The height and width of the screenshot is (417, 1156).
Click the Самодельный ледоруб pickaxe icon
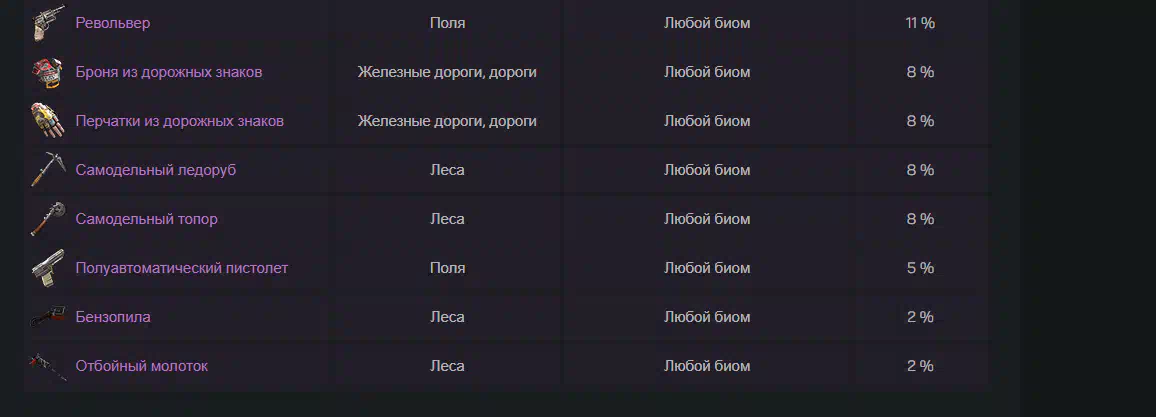point(49,170)
